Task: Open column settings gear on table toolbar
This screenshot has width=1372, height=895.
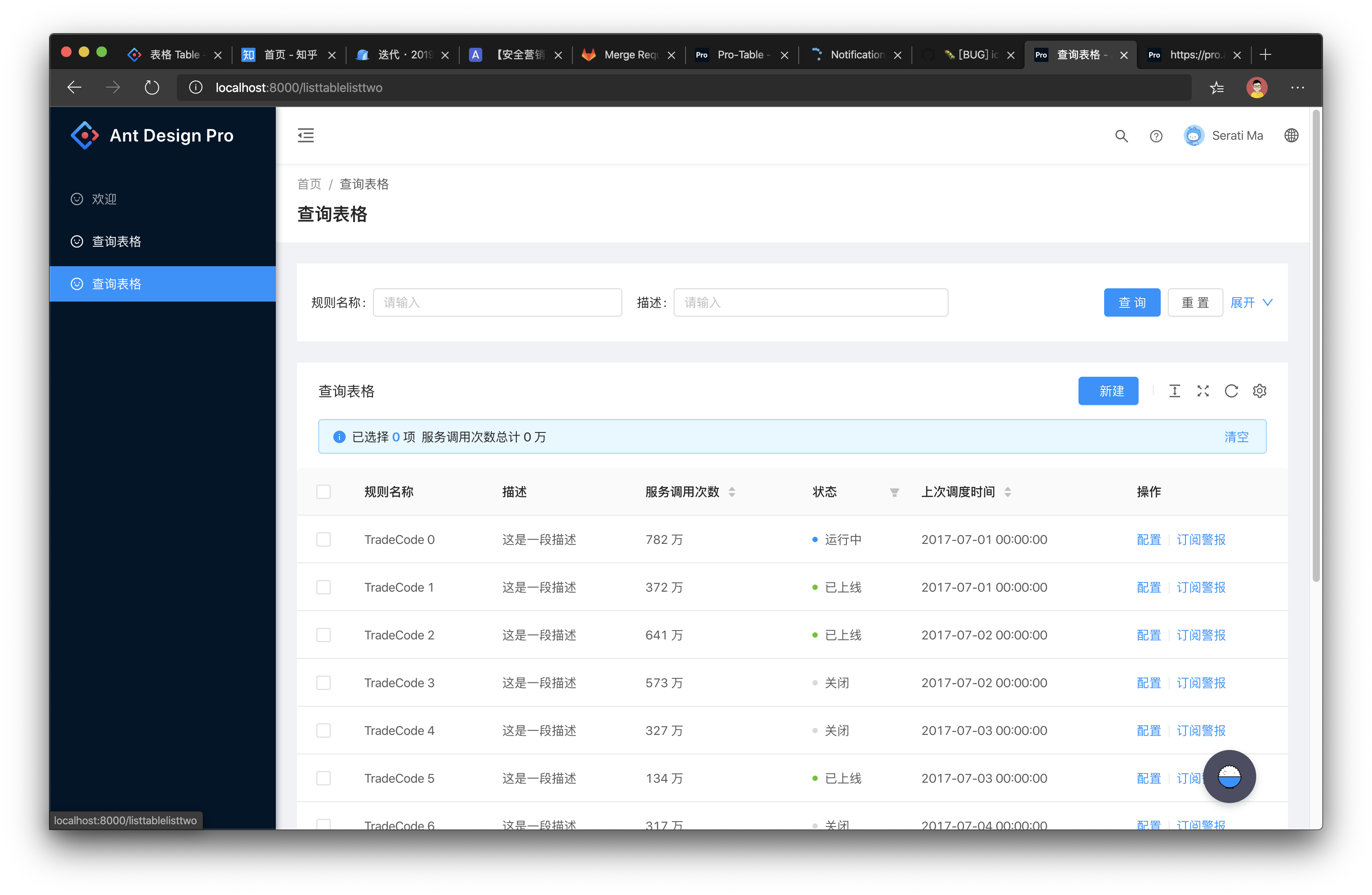Action: coord(1260,391)
